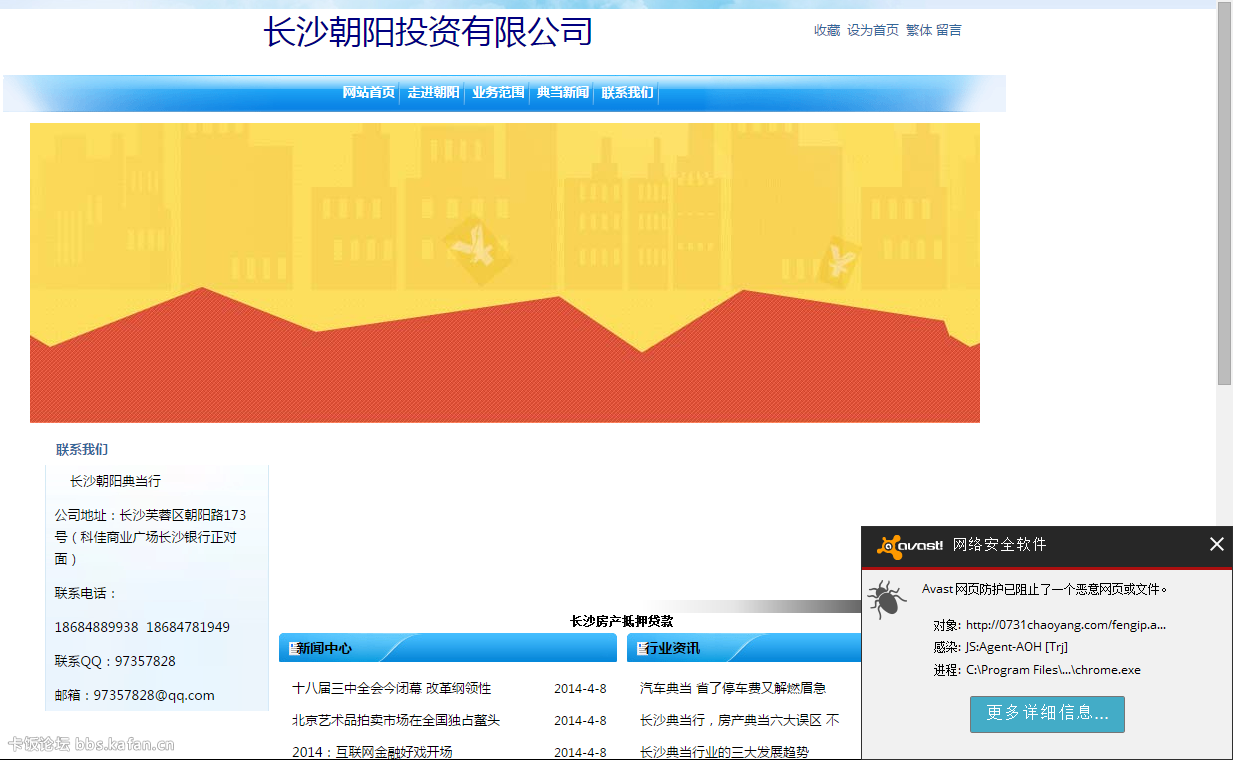1233x760 pixels.
Task: Open news article 十八届三中全会今闭幕 改革纲领性
Action: click(x=392, y=688)
